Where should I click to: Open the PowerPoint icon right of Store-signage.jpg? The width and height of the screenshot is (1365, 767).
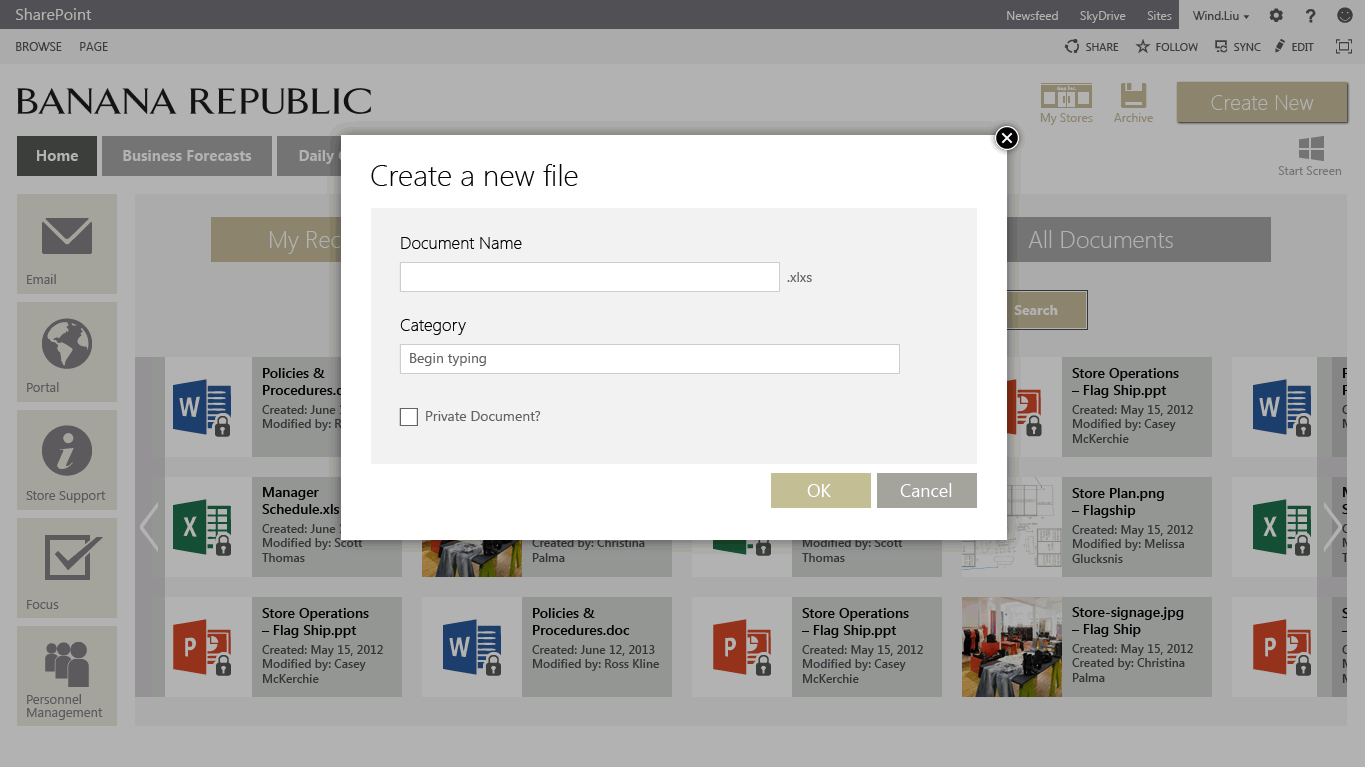pyautogui.click(x=1282, y=647)
